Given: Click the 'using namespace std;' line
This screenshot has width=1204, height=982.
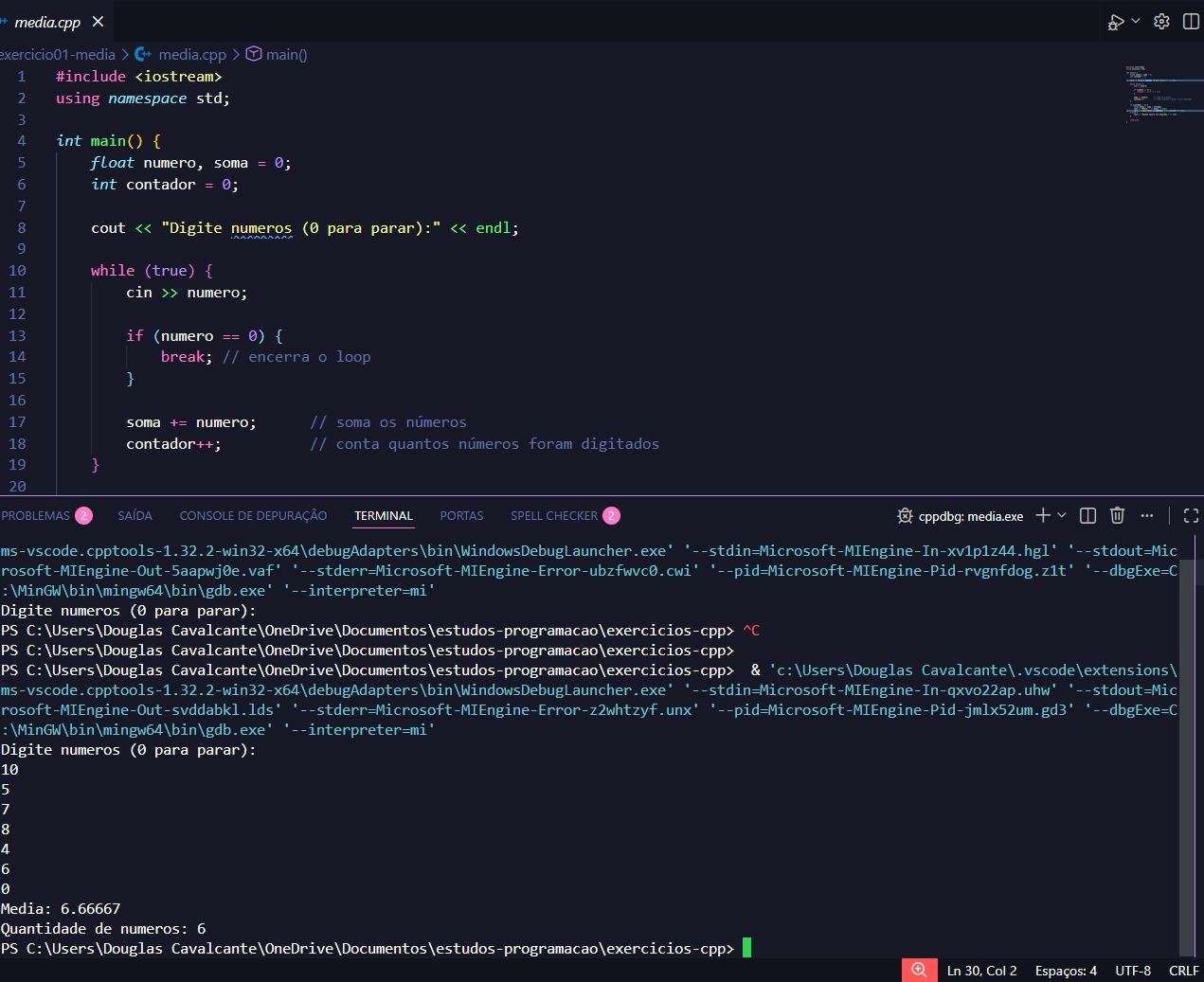Looking at the screenshot, I should point(142,98).
